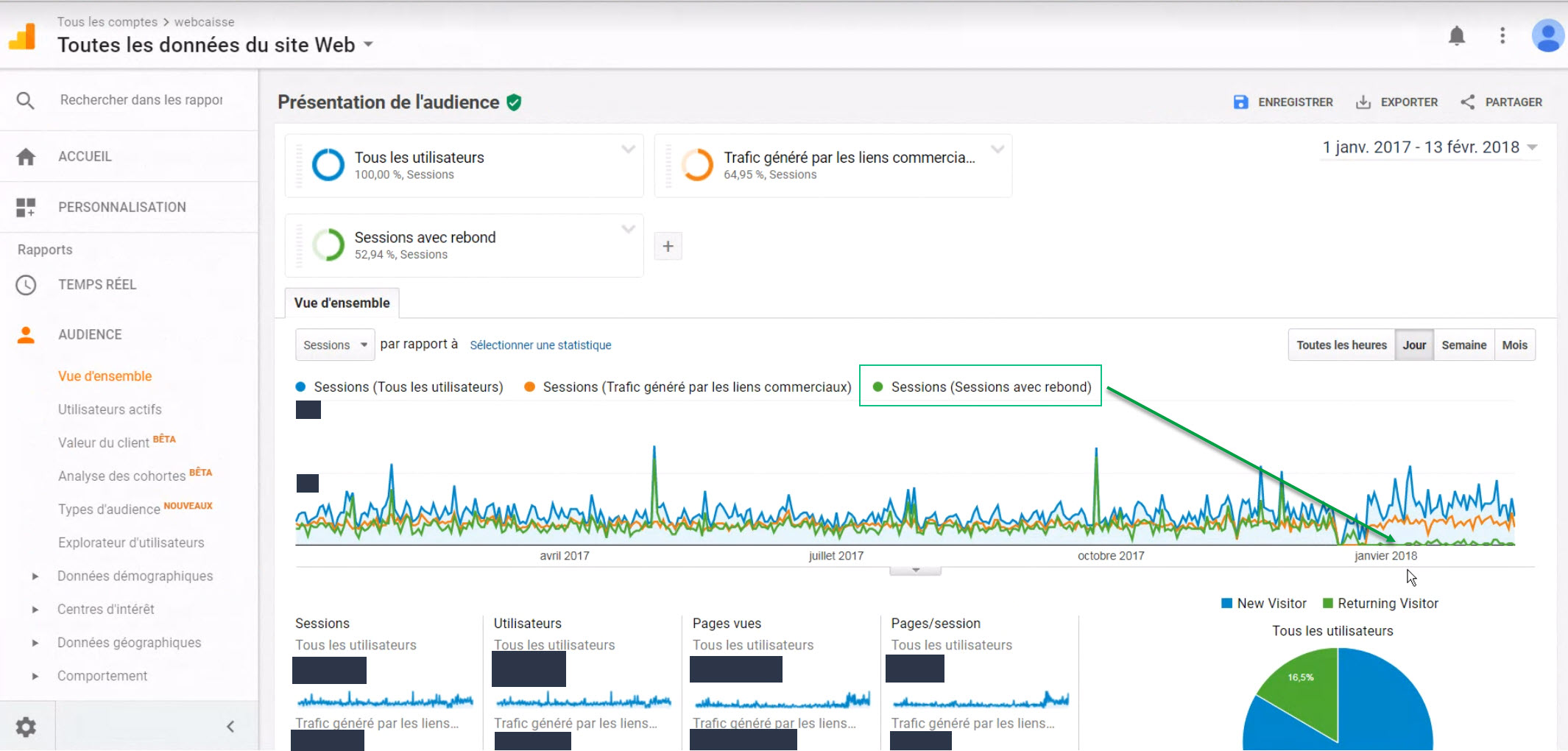Switch chart granularity to Semaine

pyautogui.click(x=1463, y=345)
